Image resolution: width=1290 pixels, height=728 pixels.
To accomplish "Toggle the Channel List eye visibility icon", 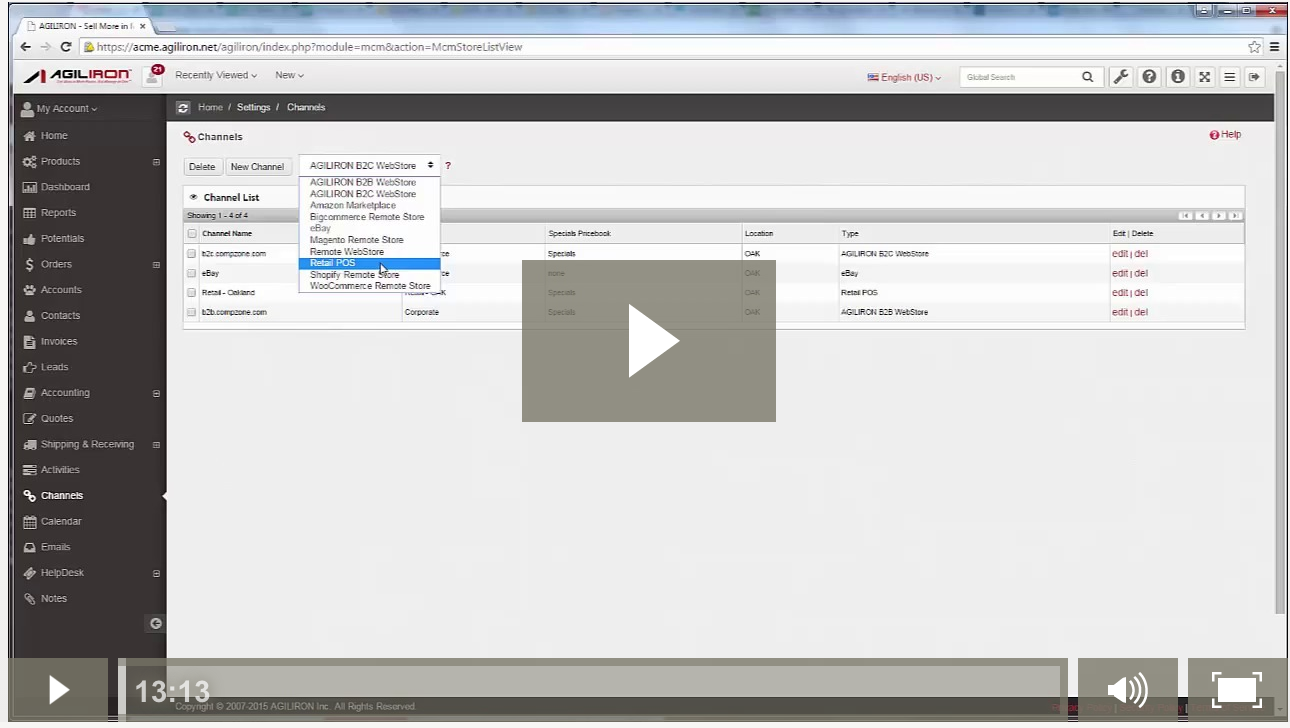I will [x=193, y=197].
